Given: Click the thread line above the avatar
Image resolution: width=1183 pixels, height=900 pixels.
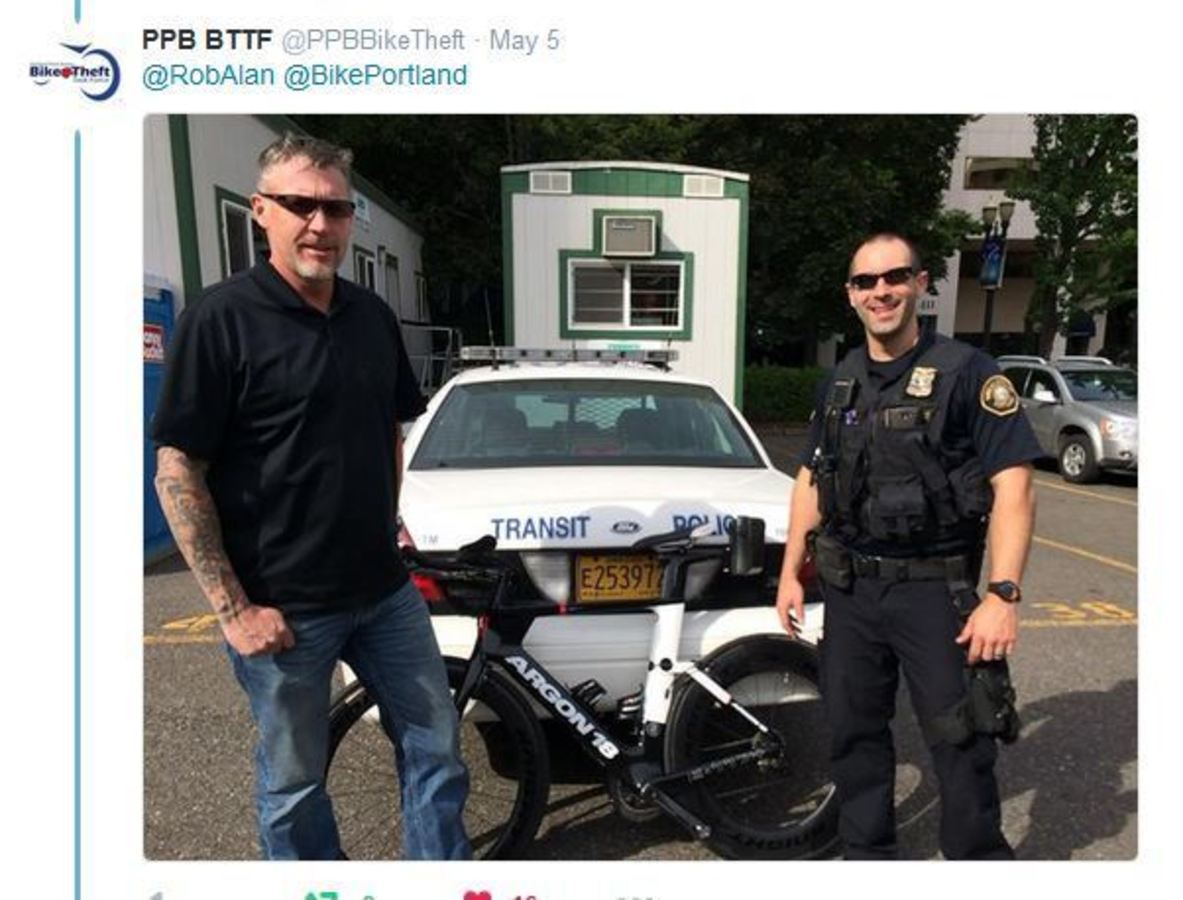Looking at the screenshot, I should (x=77, y=11).
